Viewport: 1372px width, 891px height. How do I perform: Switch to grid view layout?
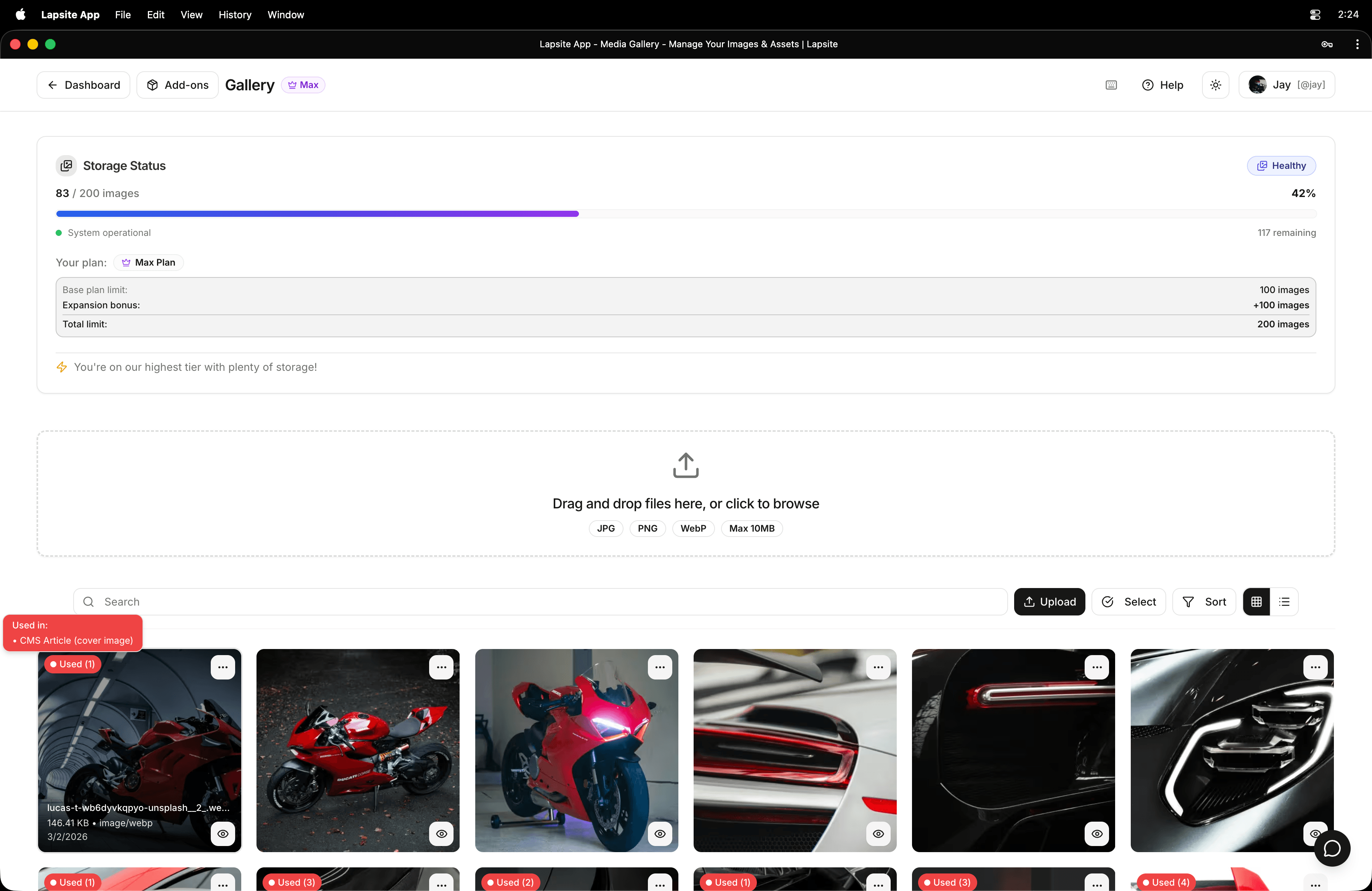1256,602
